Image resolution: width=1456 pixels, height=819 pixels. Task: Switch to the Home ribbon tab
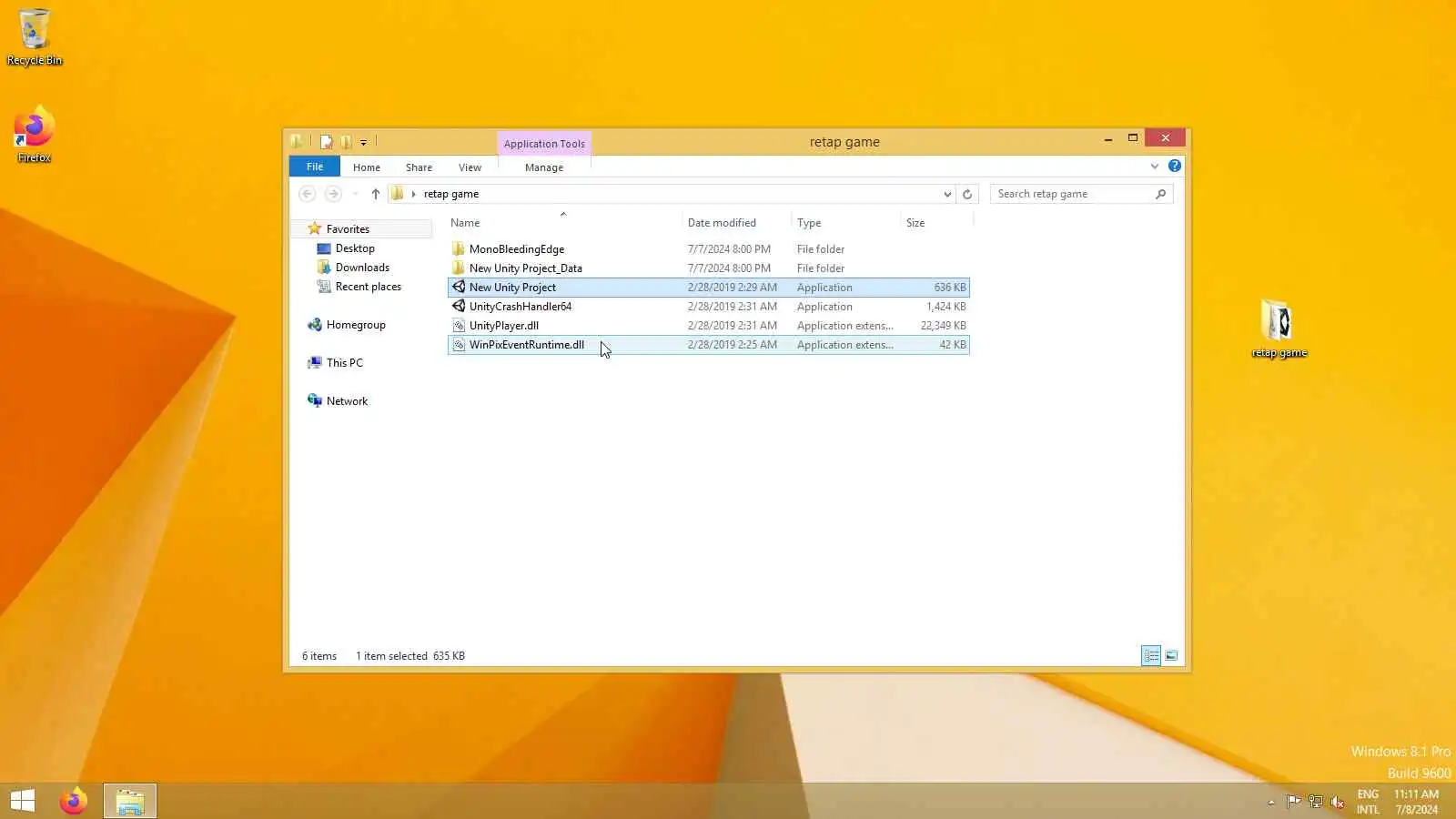[367, 167]
